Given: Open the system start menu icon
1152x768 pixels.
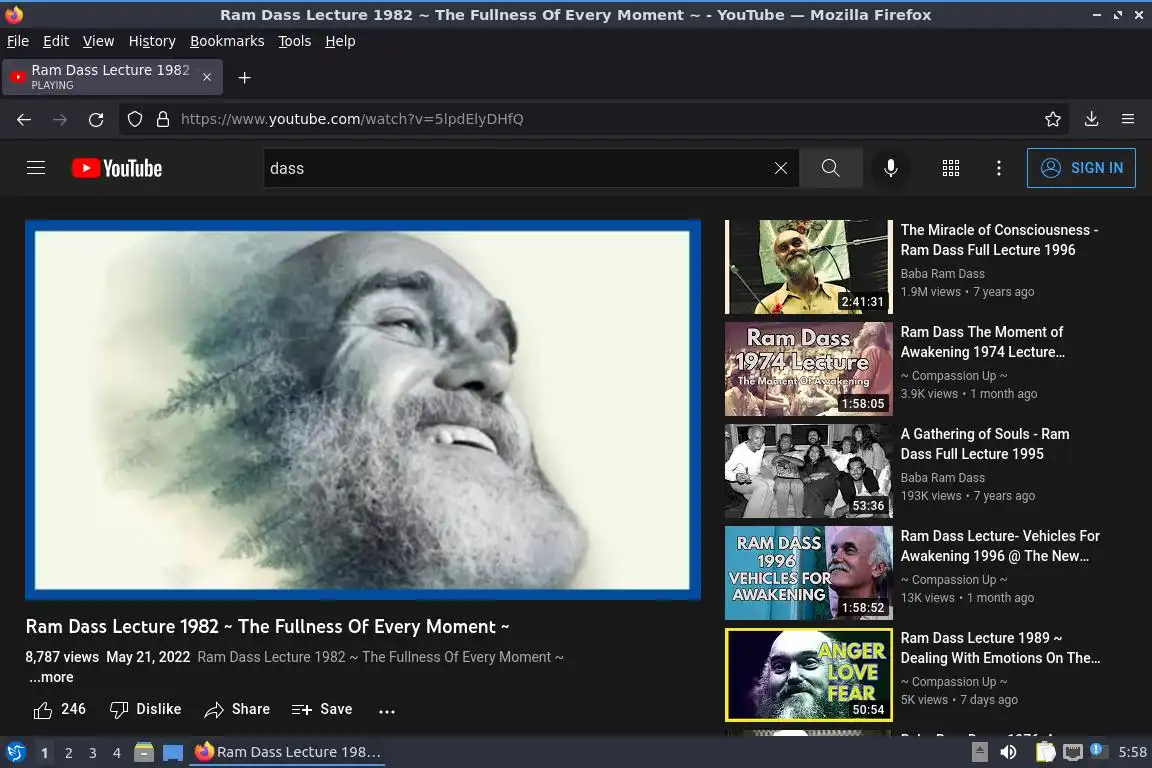Looking at the screenshot, I should (x=15, y=752).
